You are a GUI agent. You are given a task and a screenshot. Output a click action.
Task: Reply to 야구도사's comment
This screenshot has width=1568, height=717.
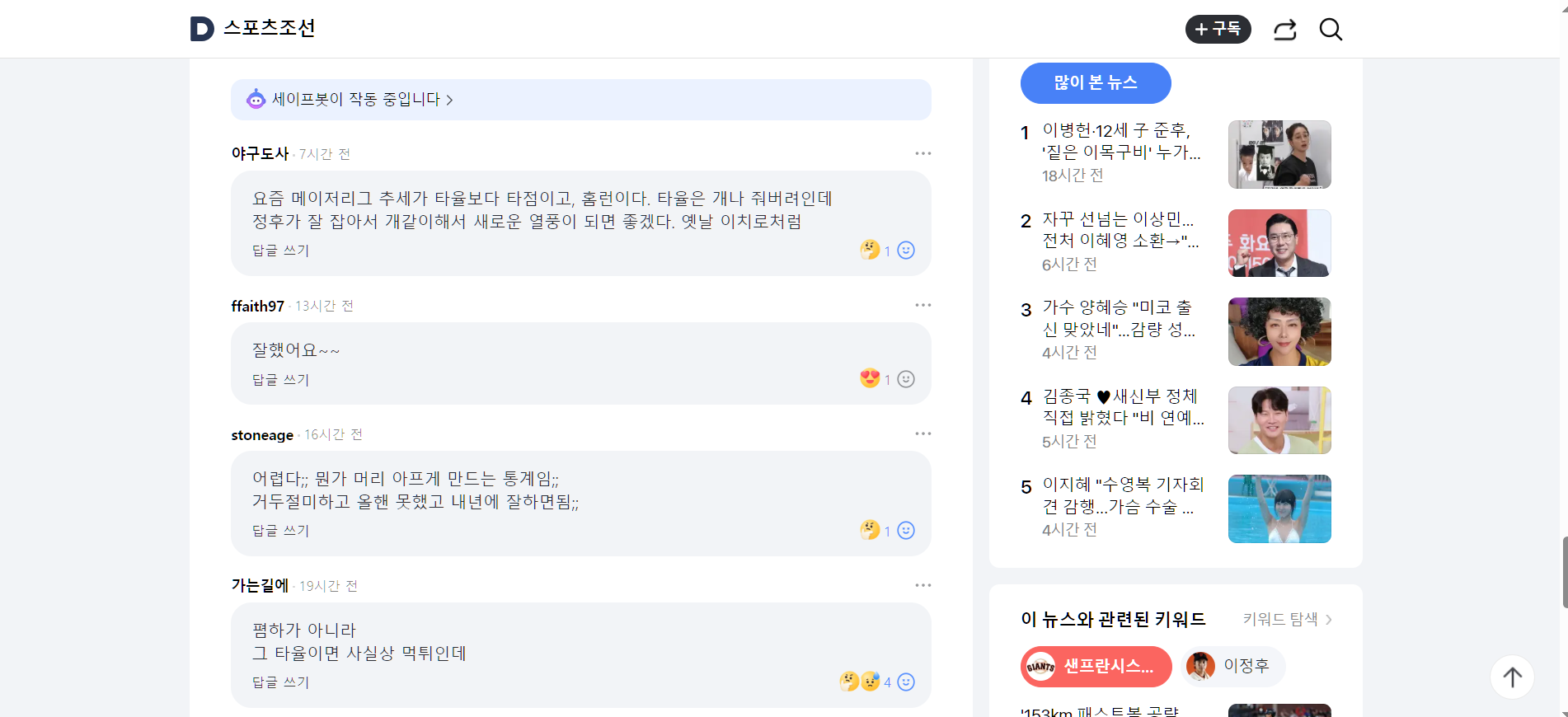(x=280, y=251)
